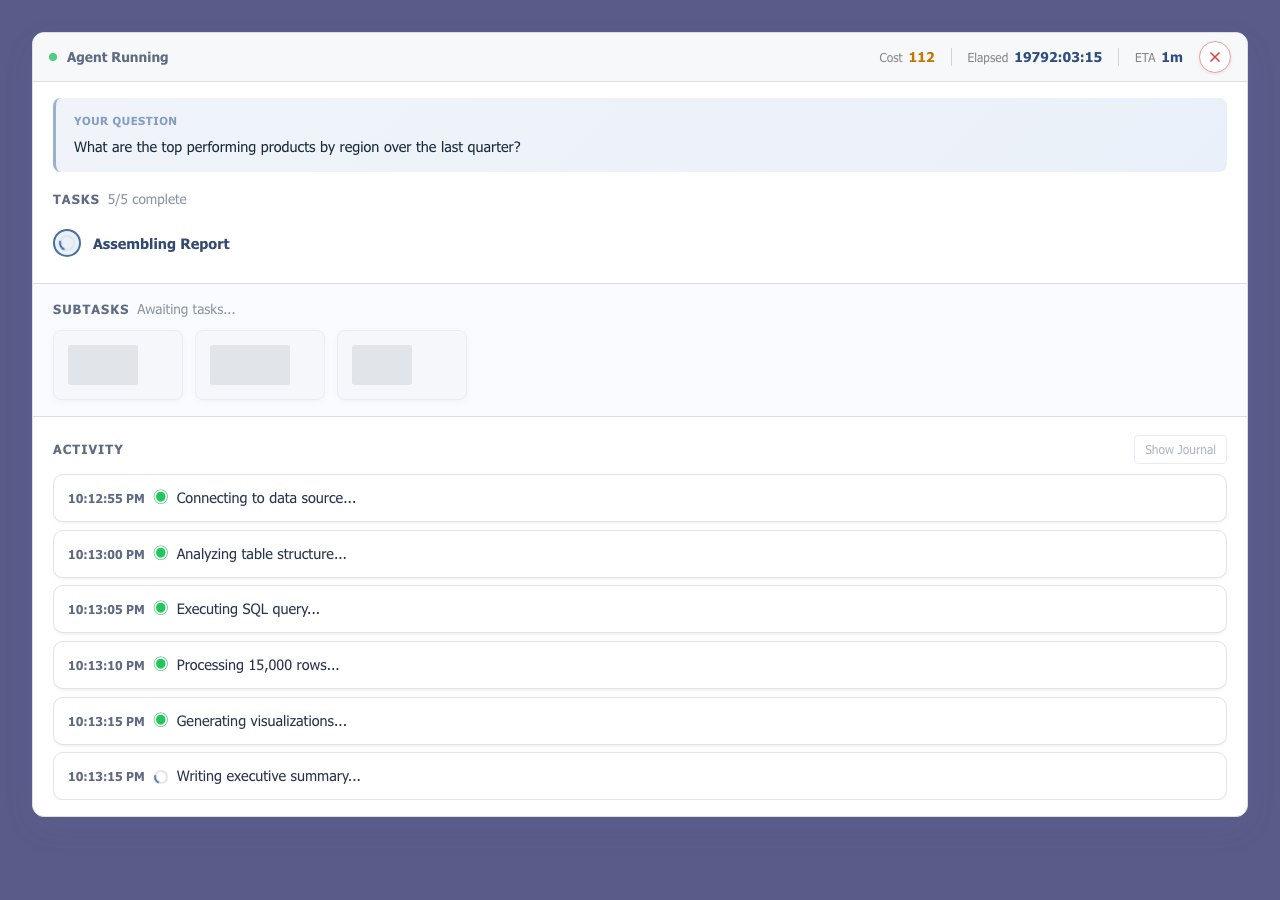Viewport: 1280px width, 900px height.
Task: Expand the Connecting to data source activity entry
Action: pyautogui.click(x=639, y=497)
